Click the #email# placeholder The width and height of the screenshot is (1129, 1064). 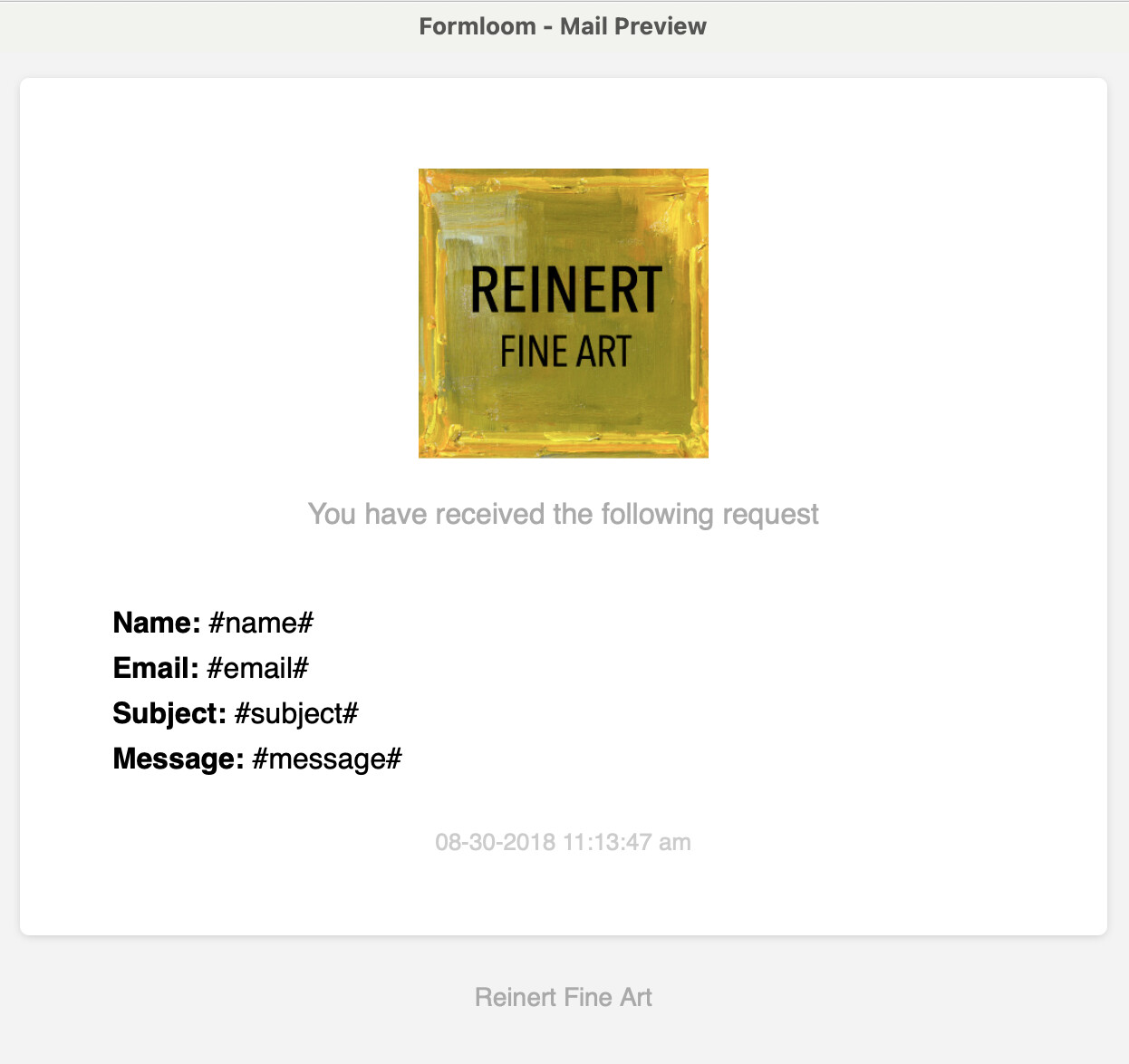[258, 668]
